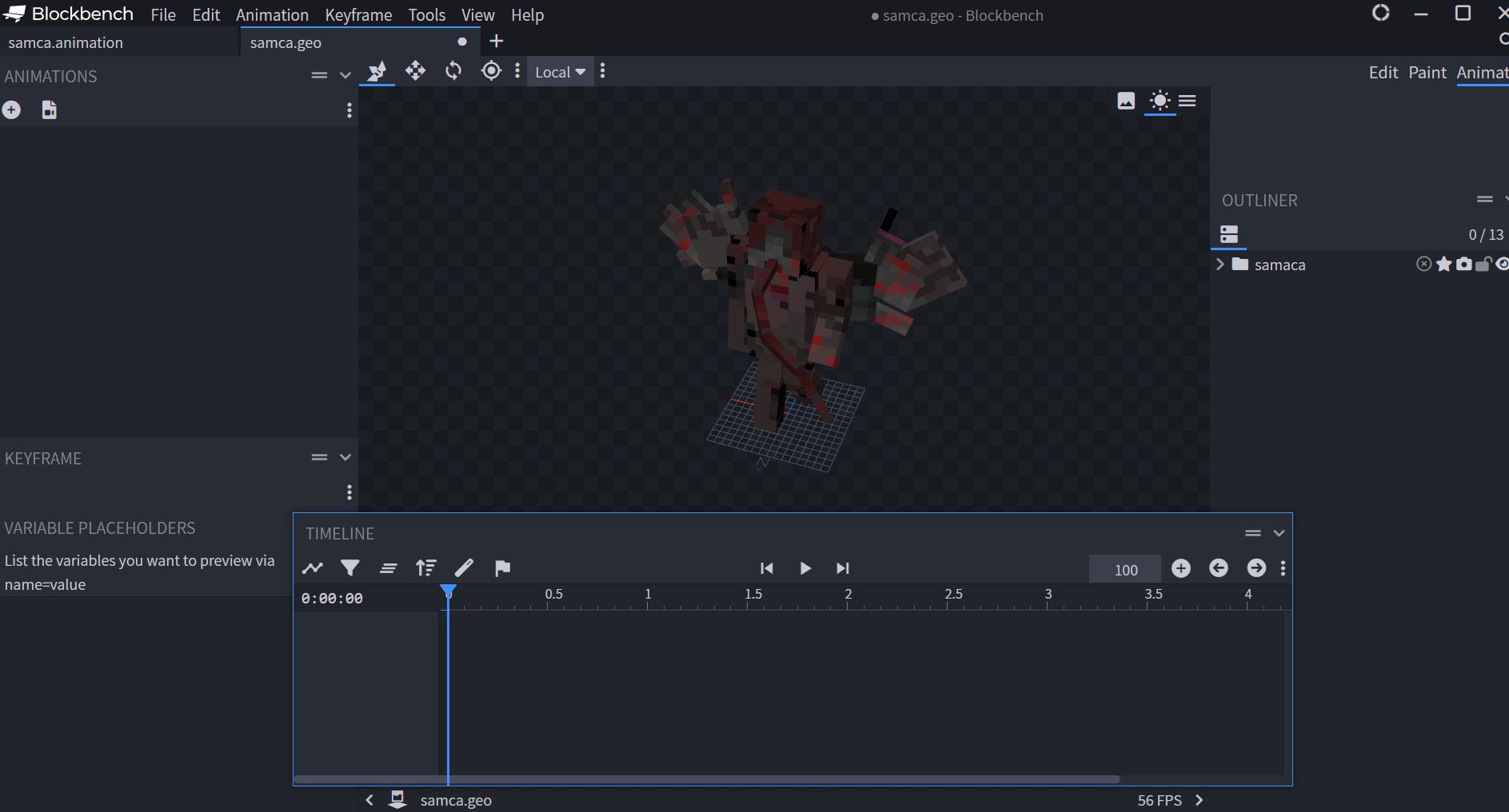
Task: Expand status bar right chevron next to FPS
Action: point(1199,800)
